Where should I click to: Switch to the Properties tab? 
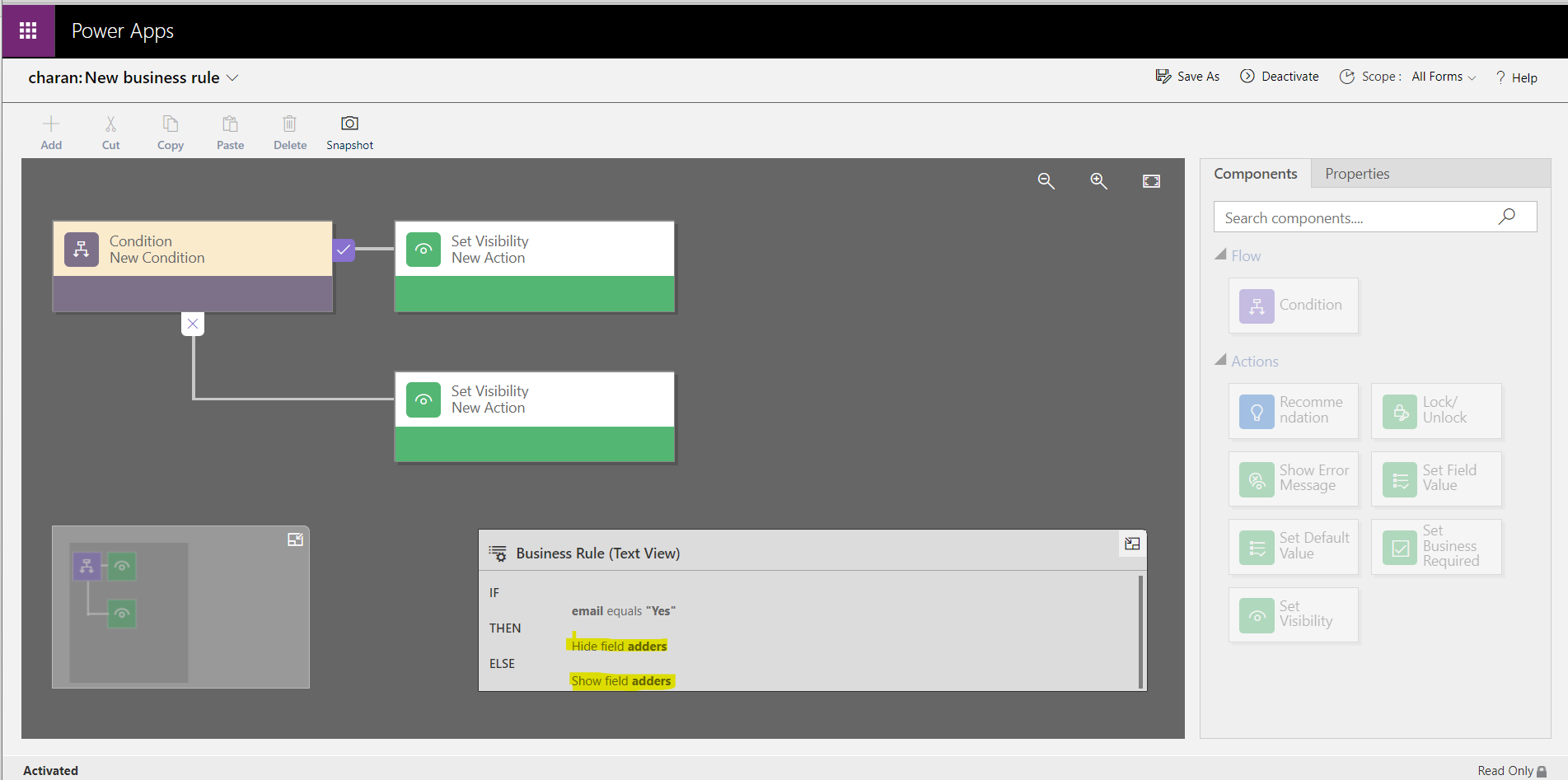1357,174
